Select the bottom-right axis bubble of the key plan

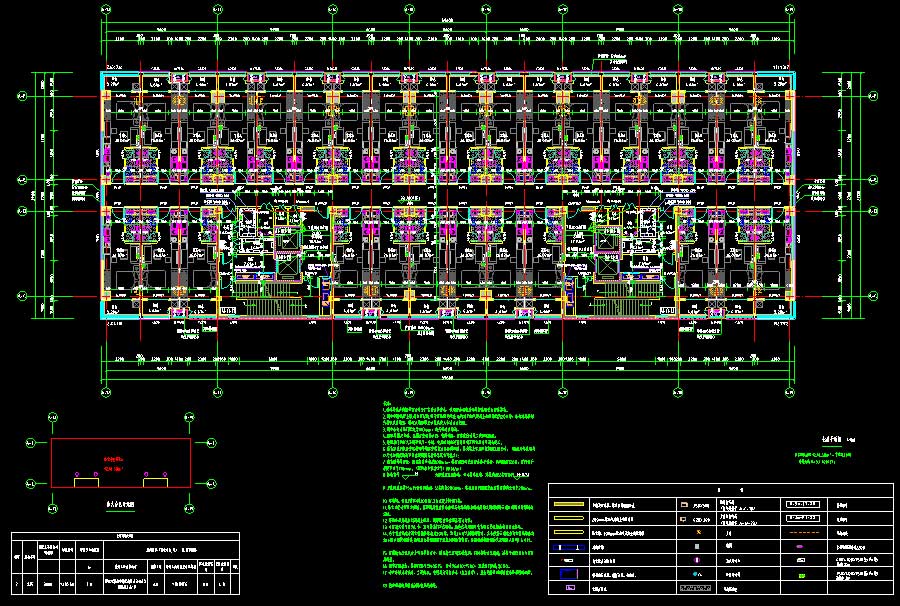pyautogui.click(x=189, y=508)
